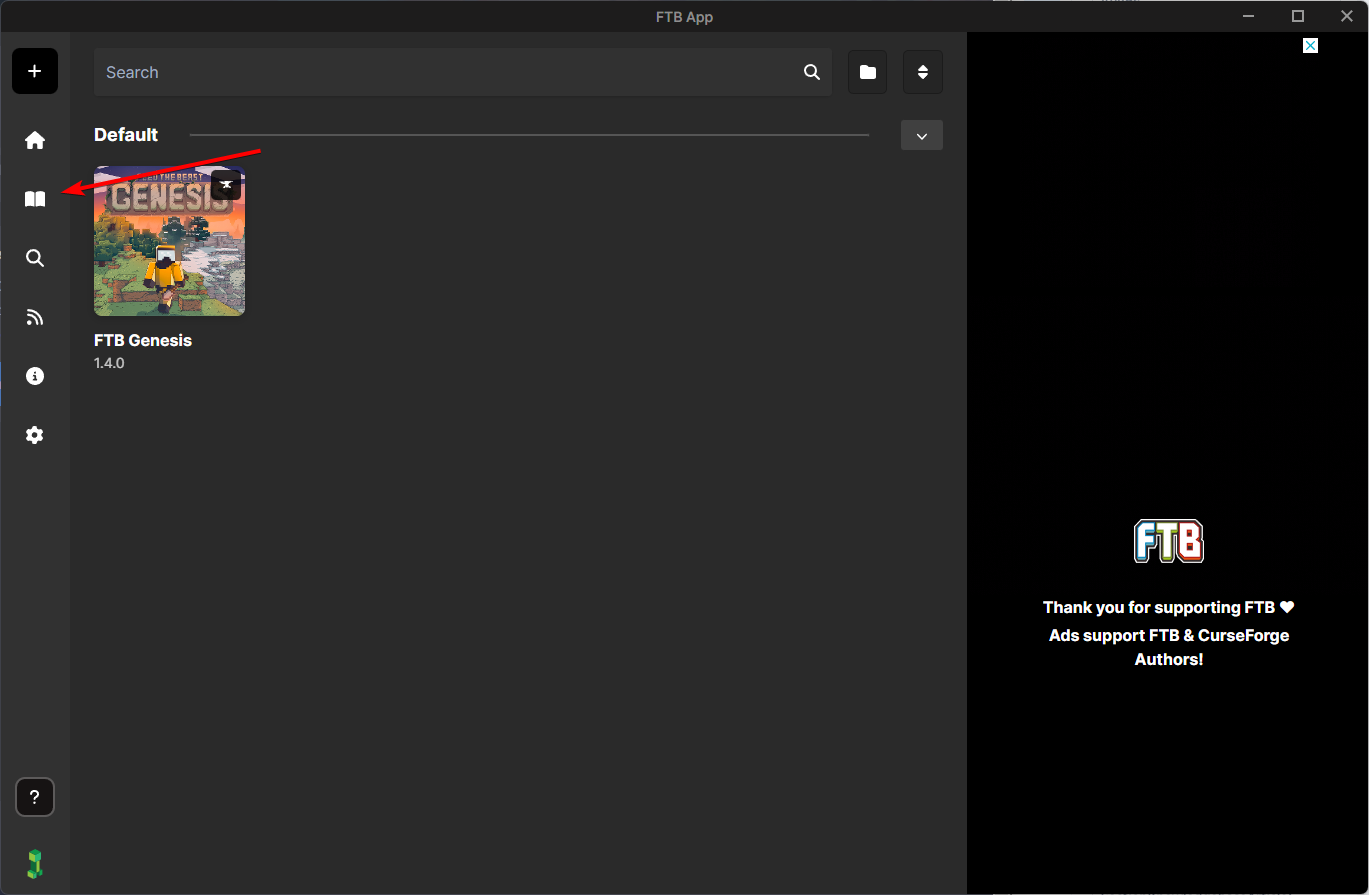Click the version text 1.4.0
Viewport: 1369px width, 895px height.
point(109,363)
